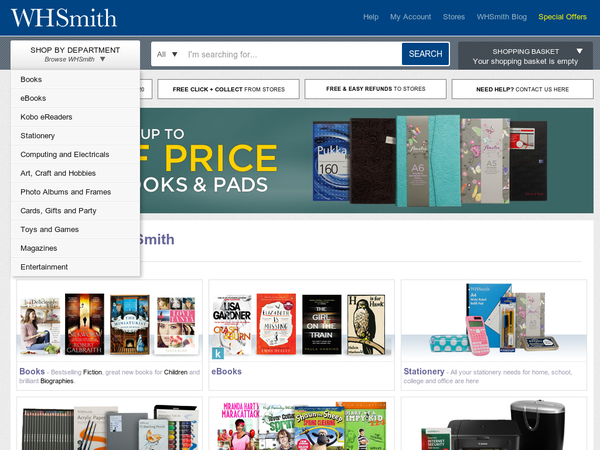Image resolution: width=600 pixels, height=450 pixels.
Task: Click The Girl on the Train cover
Action: pyautogui.click(x=321, y=324)
